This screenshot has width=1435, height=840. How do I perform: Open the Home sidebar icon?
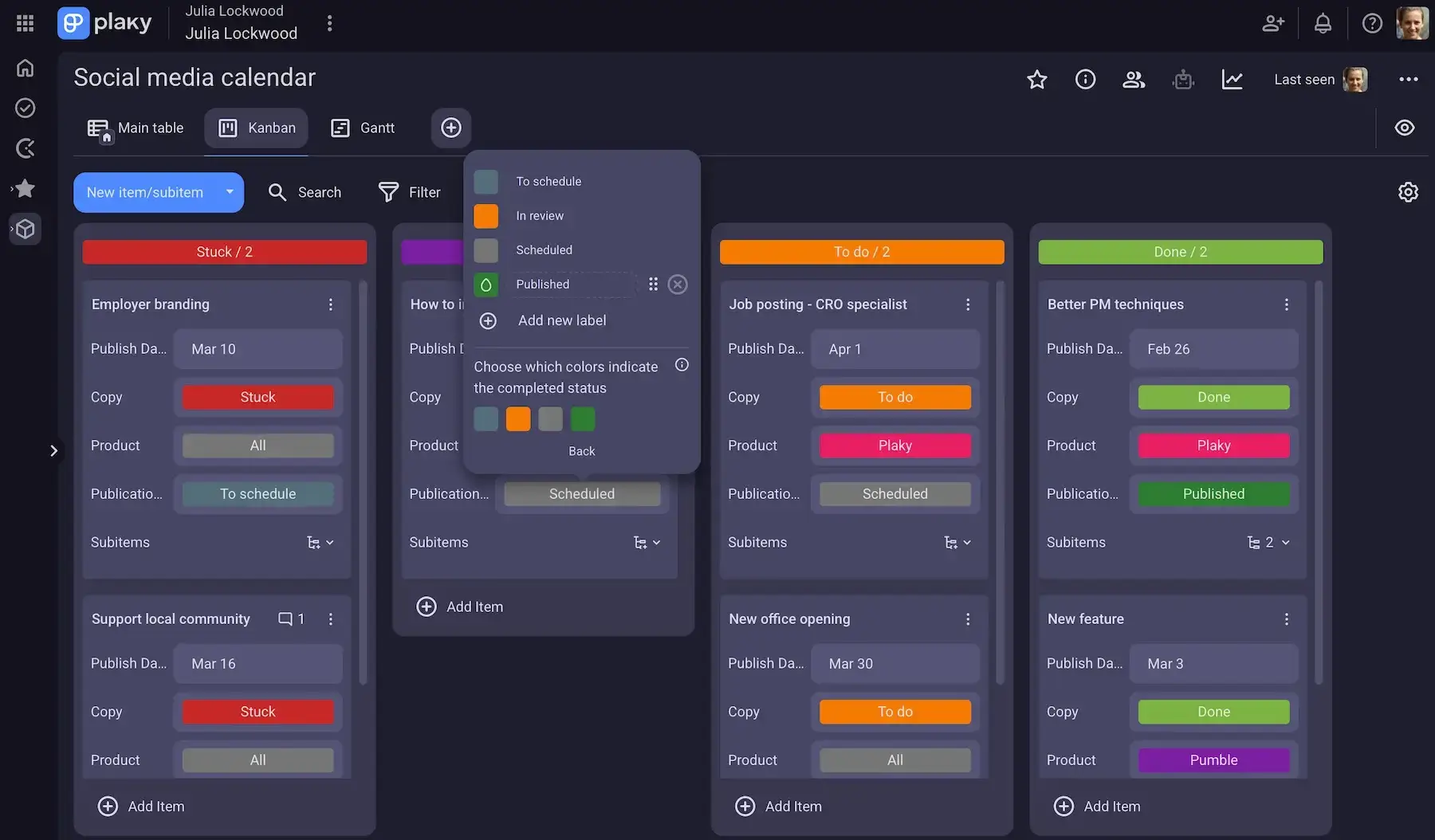pyautogui.click(x=25, y=68)
